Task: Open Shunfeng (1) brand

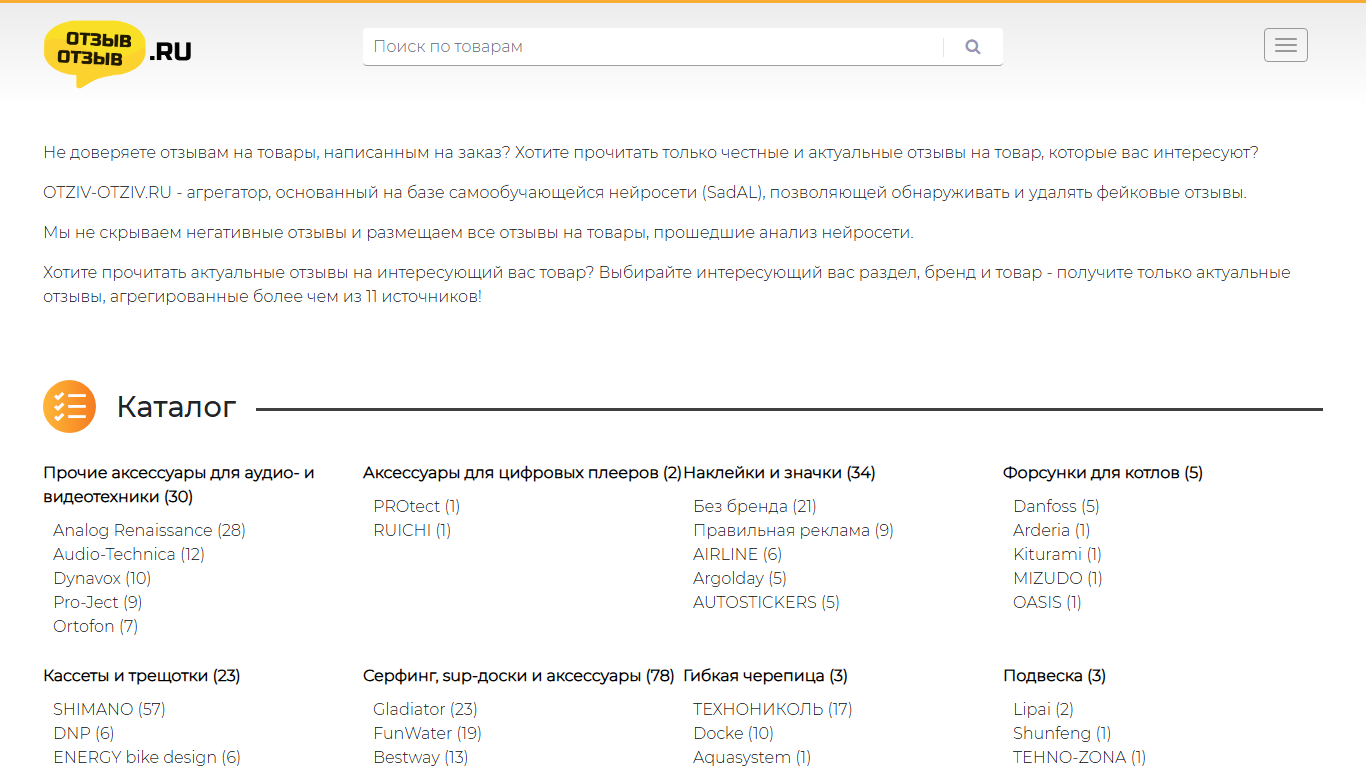Action: click(x=1062, y=733)
